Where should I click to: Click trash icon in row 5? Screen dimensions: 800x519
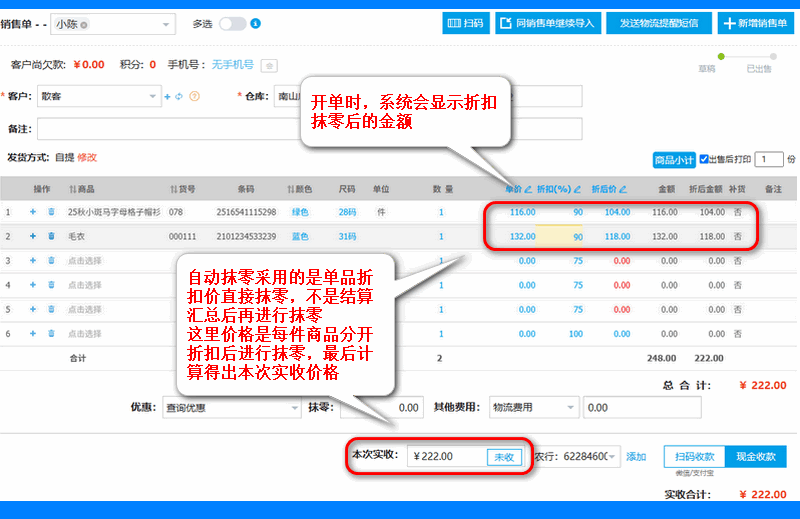(x=51, y=309)
